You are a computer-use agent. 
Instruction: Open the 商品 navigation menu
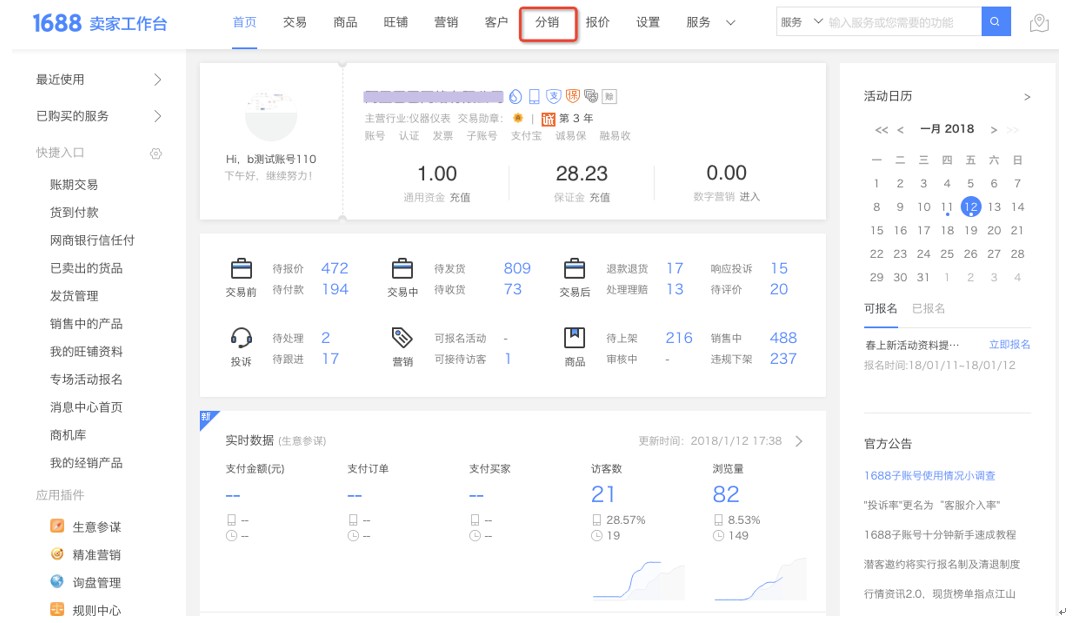pyautogui.click(x=345, y=23)
